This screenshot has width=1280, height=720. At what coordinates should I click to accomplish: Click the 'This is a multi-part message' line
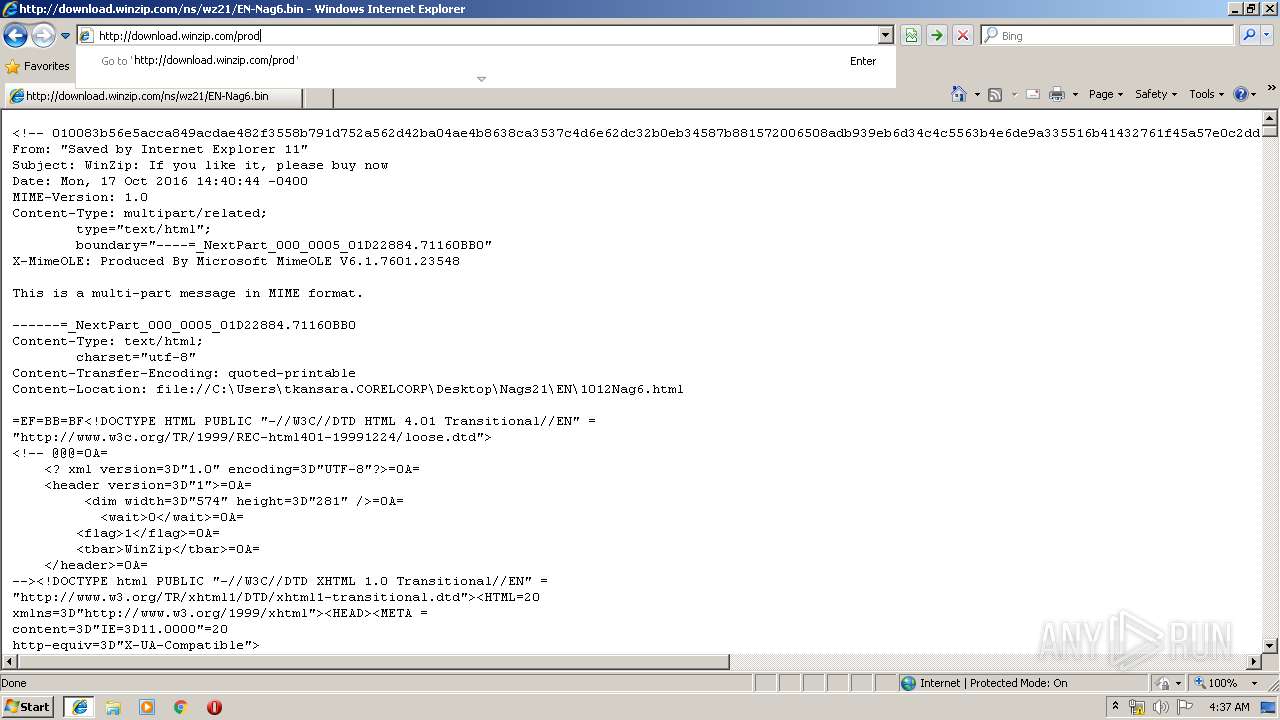coord(188,293)
